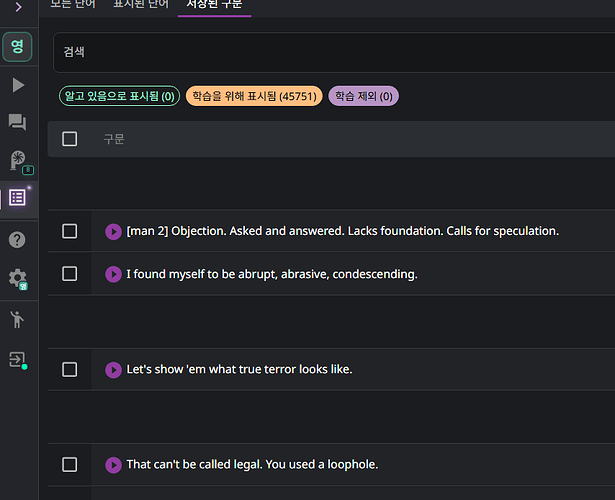Screen dimensions: 615x500
Task: Click the exit arrow sidebar icon
Action: click(x=17, y=359)
